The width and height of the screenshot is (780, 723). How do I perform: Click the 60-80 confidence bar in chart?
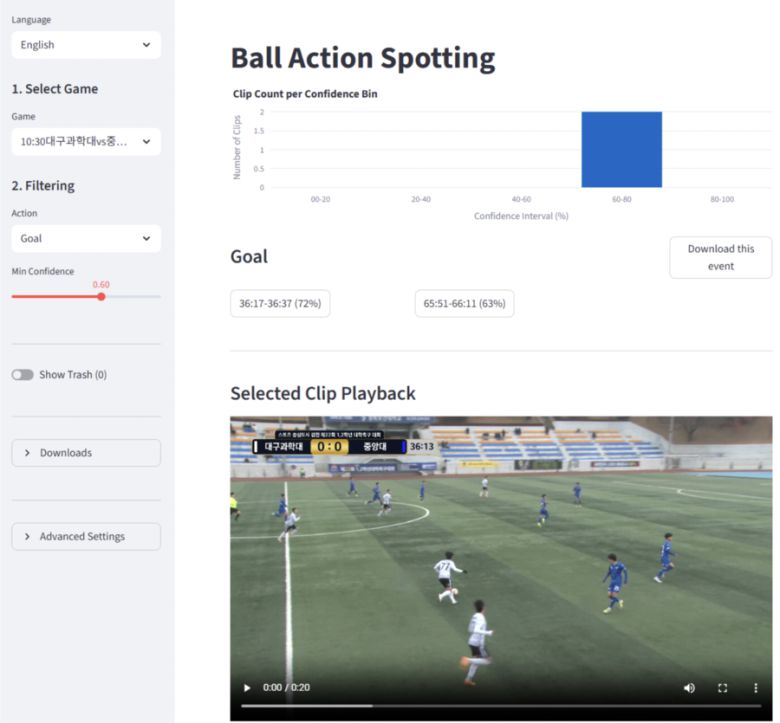[621, 150]
